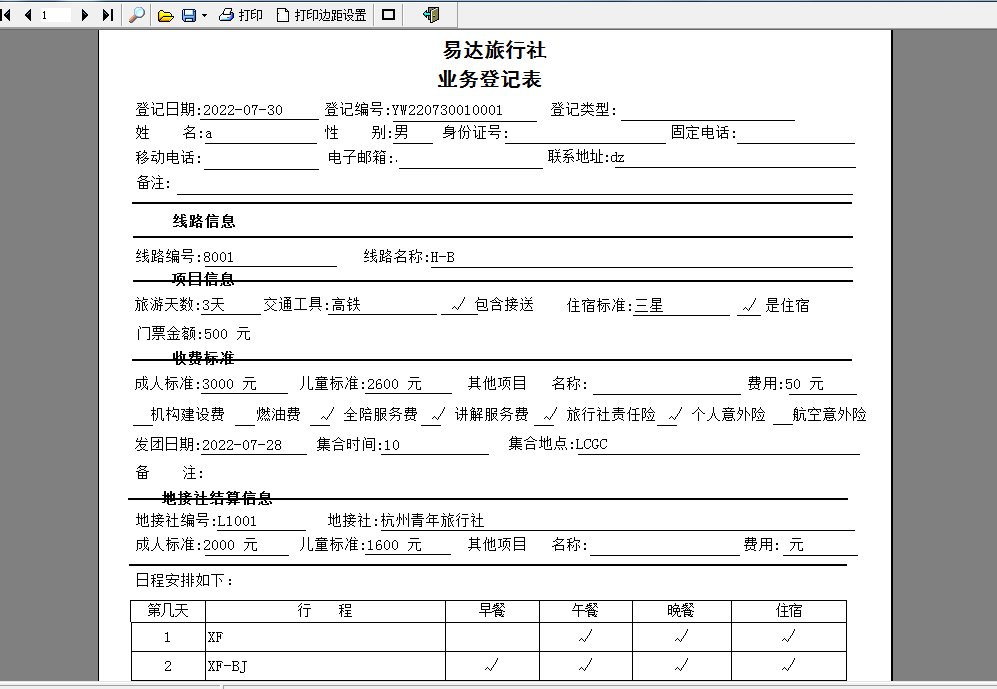
Task: Click the 讲解服务费 checkmark
Action: click(x=438, y=415)
